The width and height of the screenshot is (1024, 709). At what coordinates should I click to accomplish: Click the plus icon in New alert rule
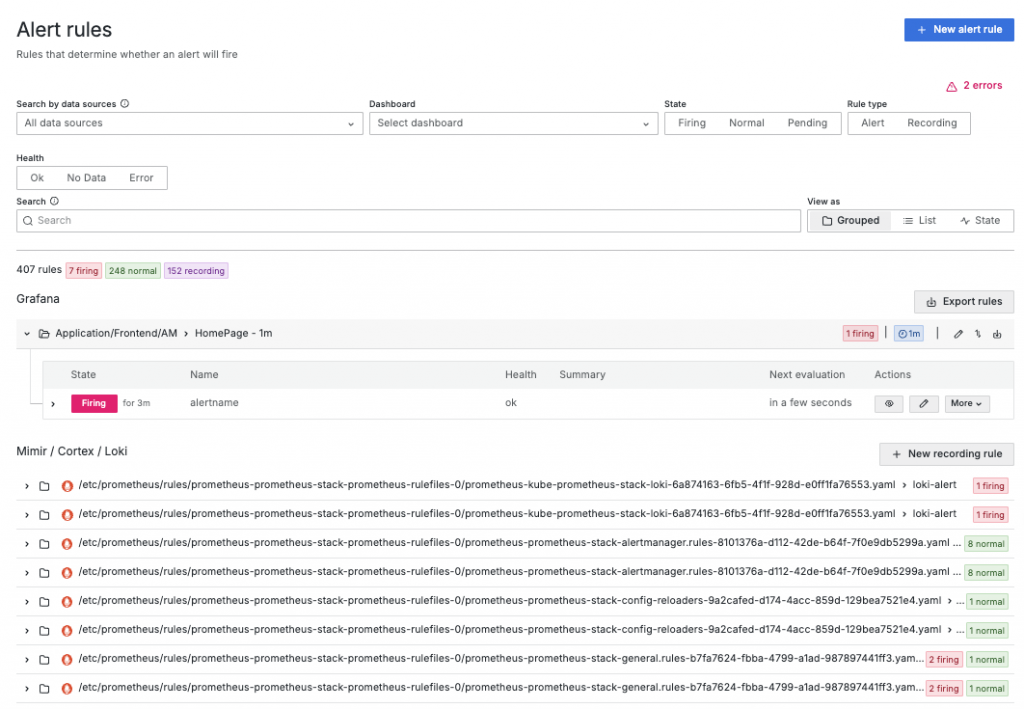(921, 30)
